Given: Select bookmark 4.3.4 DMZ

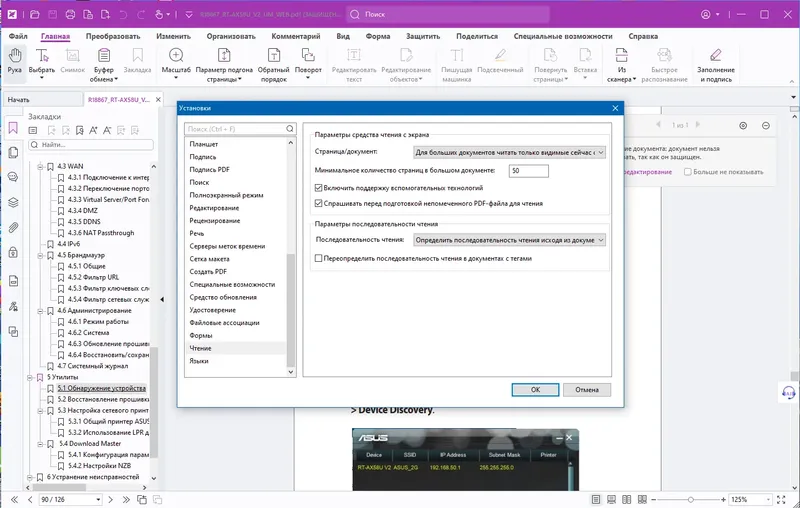Looking at the screenshot, I should pyautogui.click(x=83, y=211).
